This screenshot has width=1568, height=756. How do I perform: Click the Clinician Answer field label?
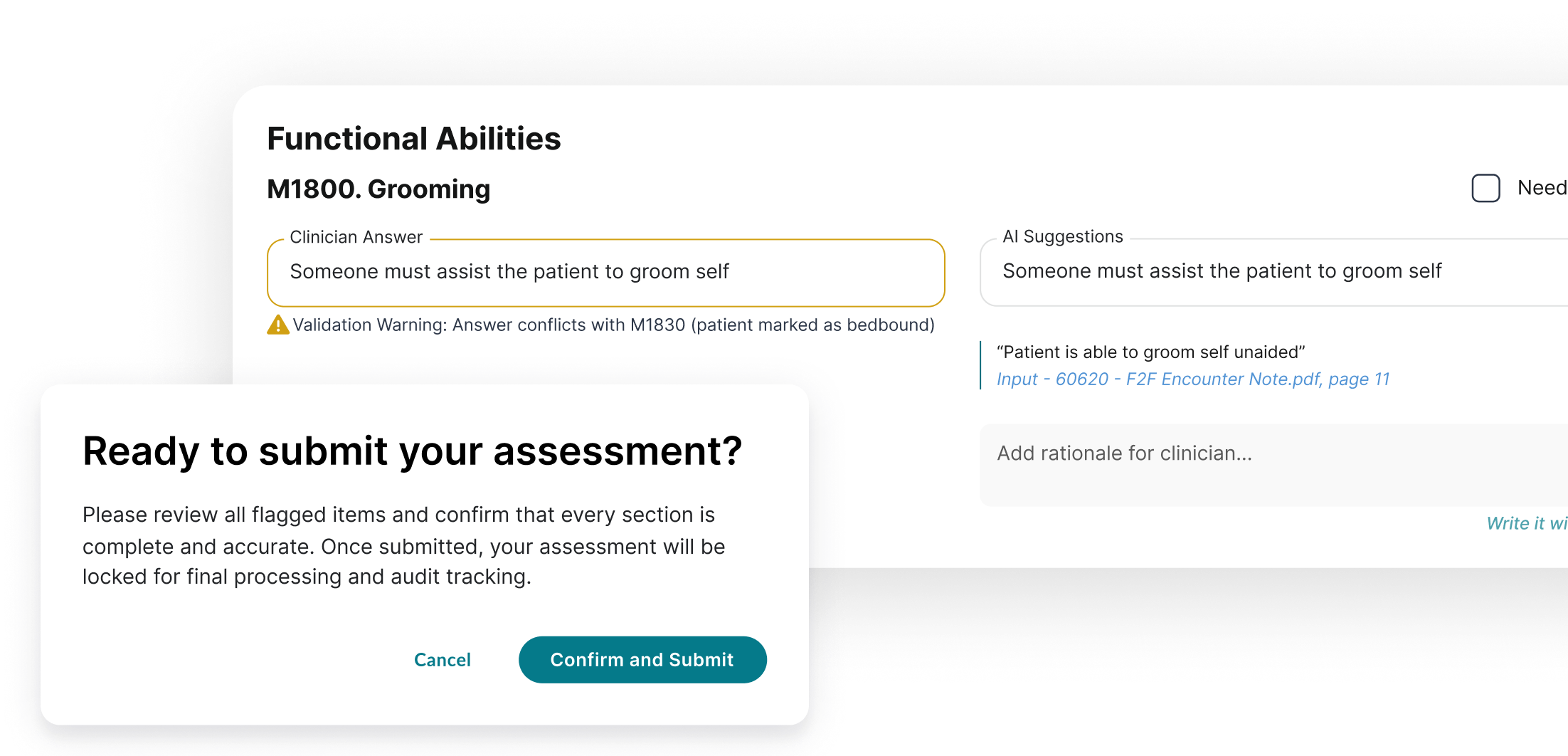(x=356, y=236)
